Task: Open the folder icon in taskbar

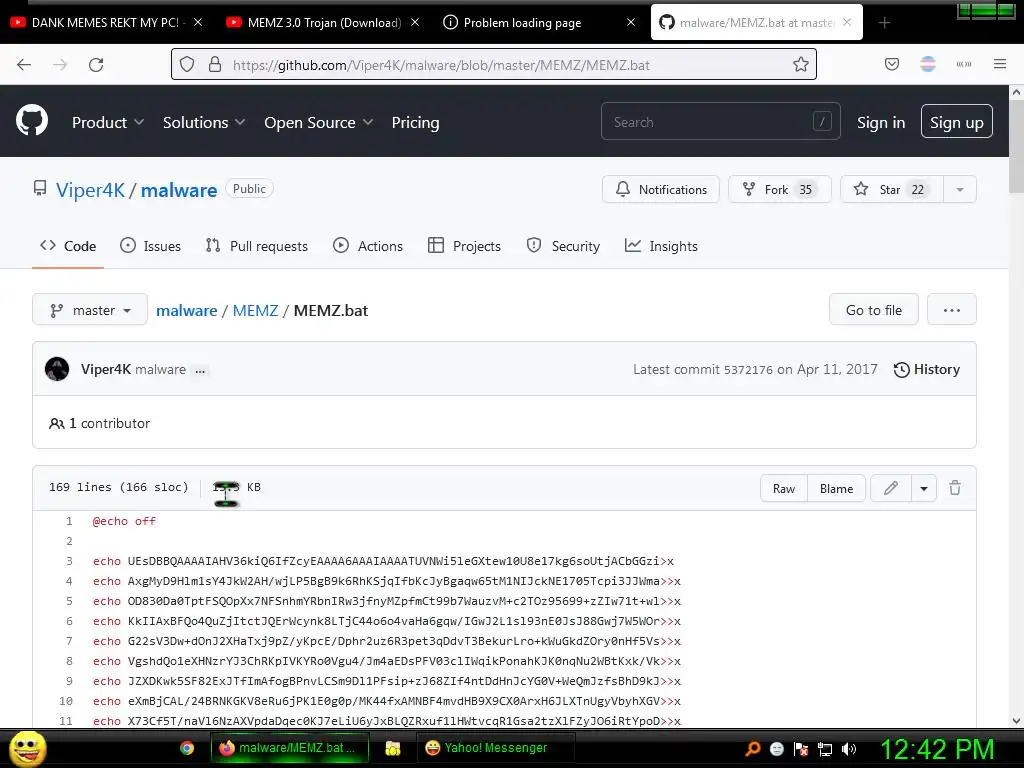Action: 392,748
